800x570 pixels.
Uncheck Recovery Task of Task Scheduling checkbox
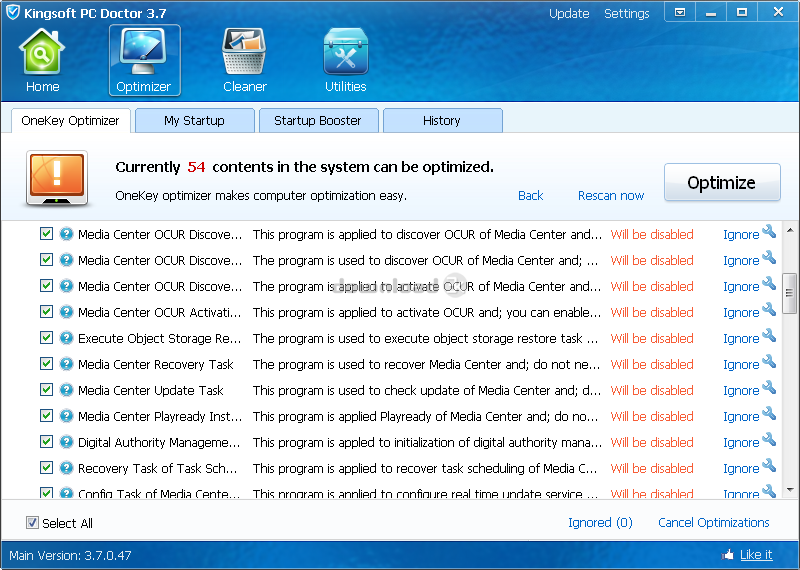coord(46,468)
